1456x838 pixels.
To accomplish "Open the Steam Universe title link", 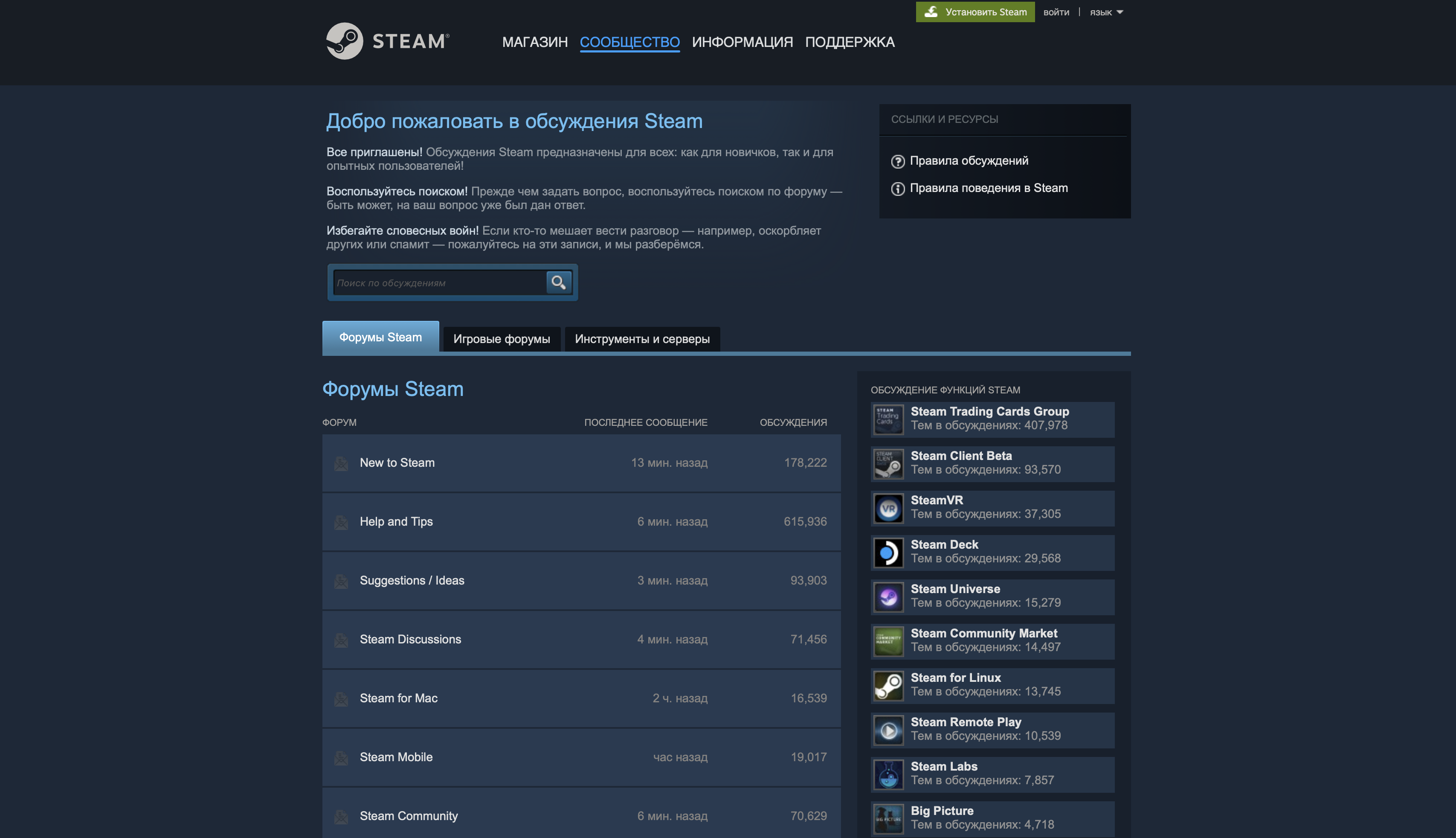I will (x=955, y=589).
